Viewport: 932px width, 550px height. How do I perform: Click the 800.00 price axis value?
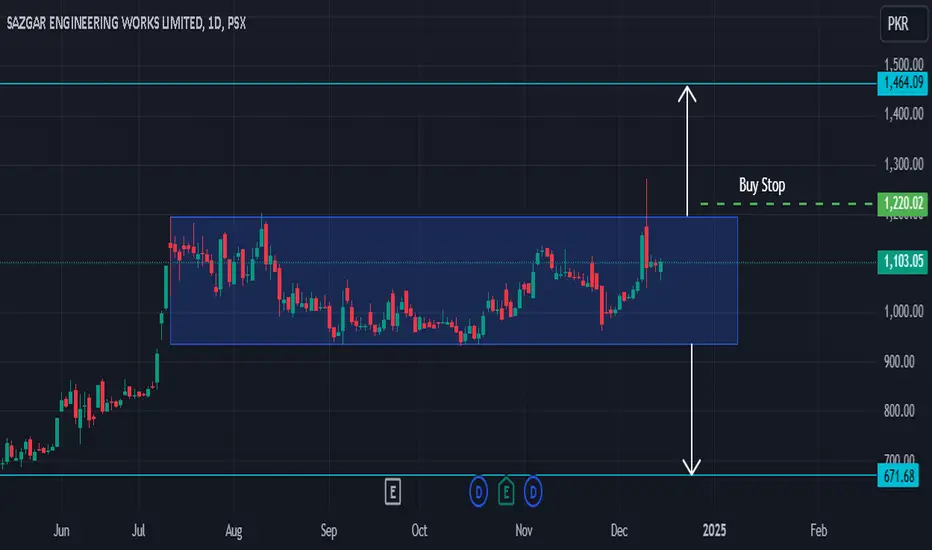tap(899, 410)
